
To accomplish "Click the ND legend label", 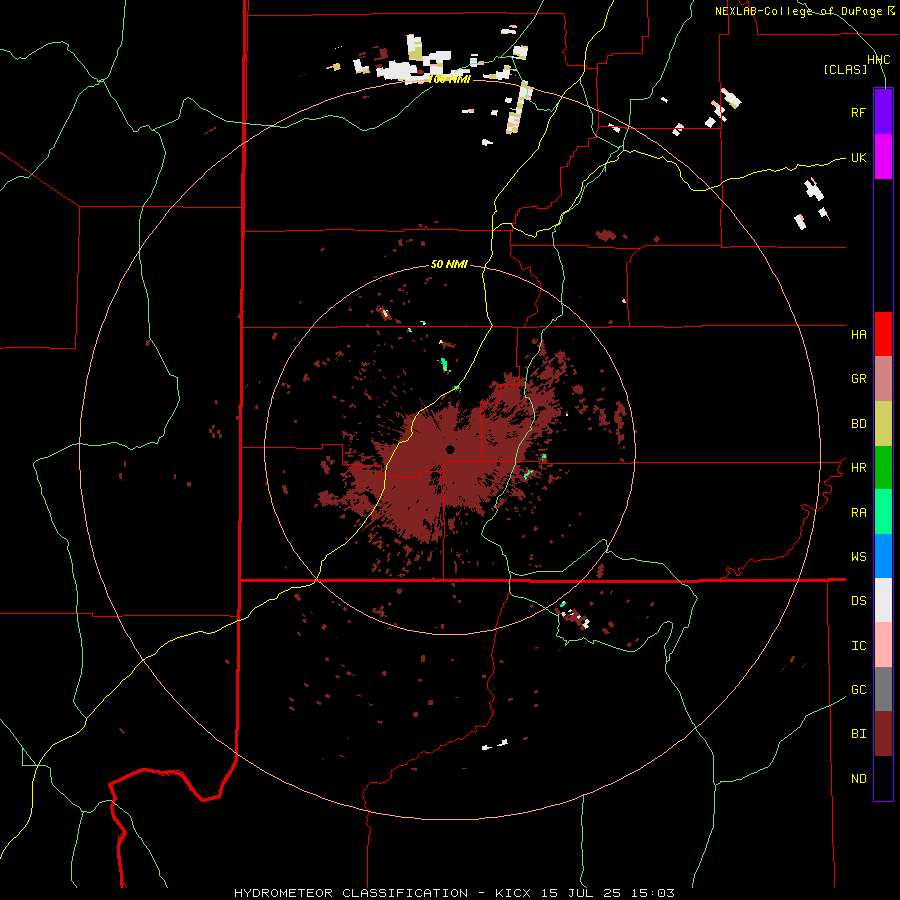I will coord(858,779).
